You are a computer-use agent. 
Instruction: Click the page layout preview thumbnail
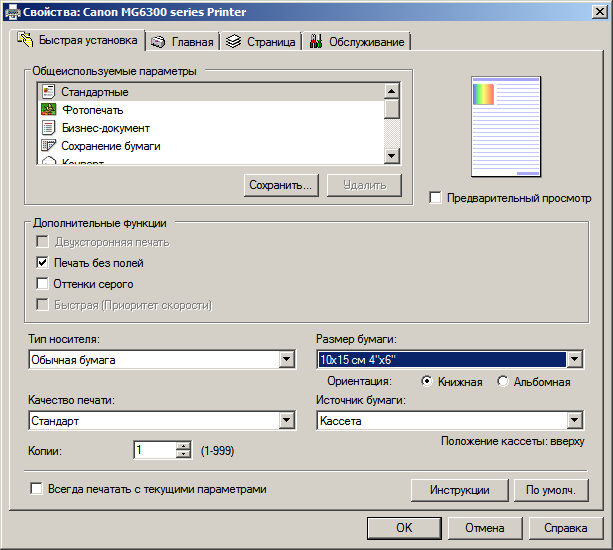pyautogui.click(x=506, y=127)
